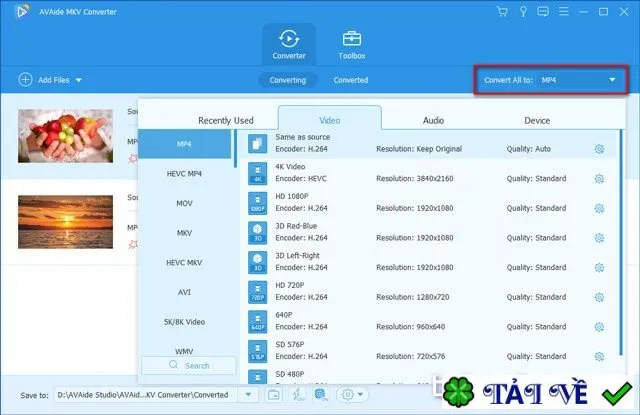Open the output folder icon
The width and height of the screenshot is (640, 415).
tap(273, 395)
